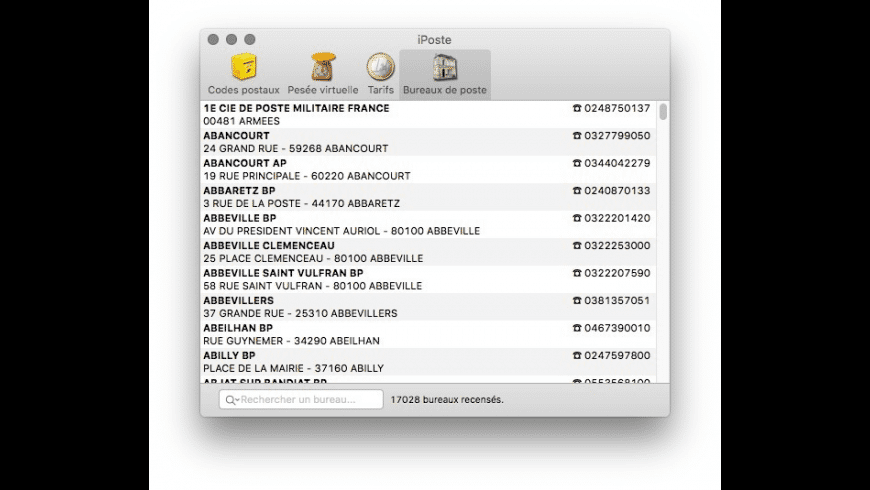Click phone number 0322253000

pyautogui.click(x=617, y=246)
